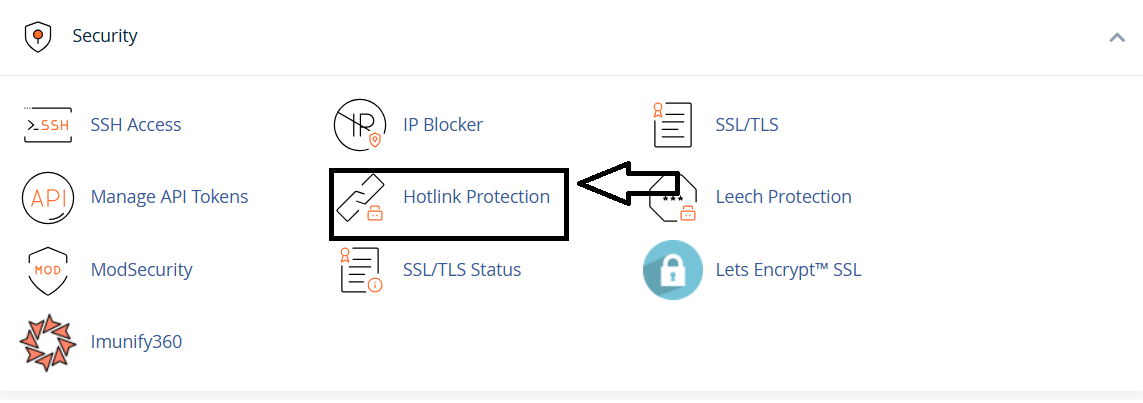Open the IP Blocker link
Screen dimensions: 1143x403
tap(443, 125)
